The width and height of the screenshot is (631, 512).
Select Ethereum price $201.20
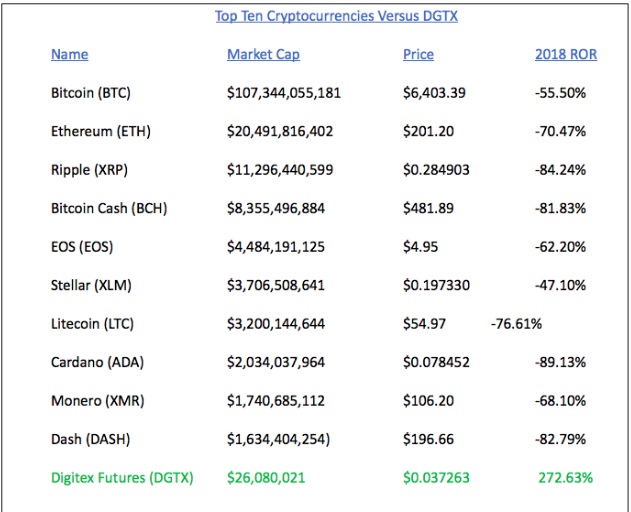[x=428, y=132]
